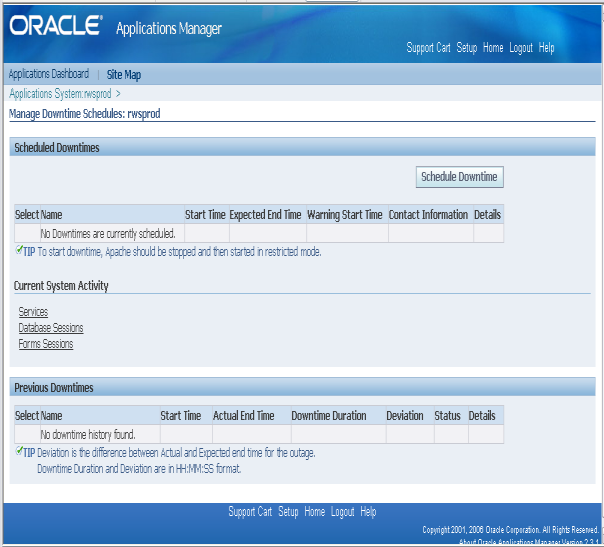Viewport: 604px width, 547px height.
Task: Open Support Cart in the top header
Action: pyautogui.click(x=429, y=48)
